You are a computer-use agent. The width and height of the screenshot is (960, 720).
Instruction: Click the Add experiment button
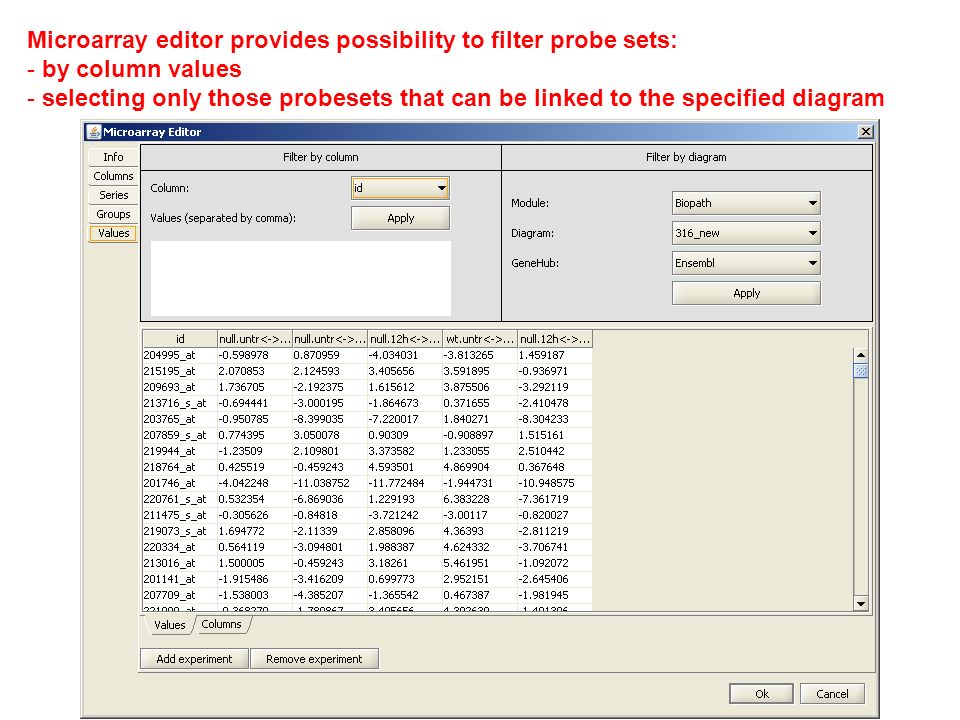coord(194,659)
